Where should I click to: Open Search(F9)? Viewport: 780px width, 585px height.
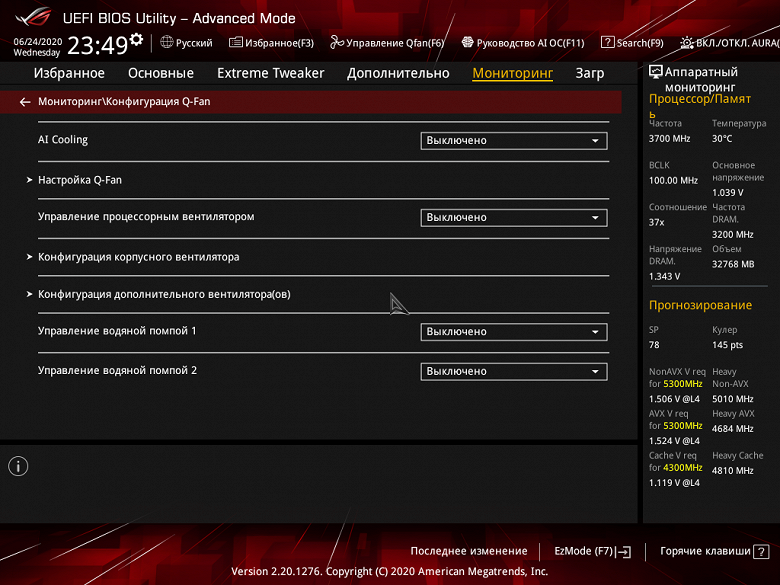640,43
